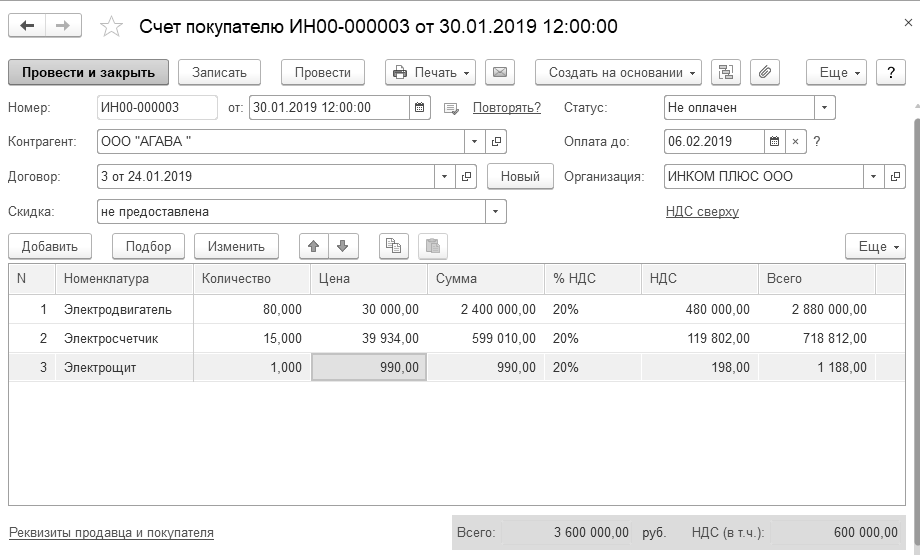
Task: Click total cell 2 880 000,00
Action: [x=817, y=309]
